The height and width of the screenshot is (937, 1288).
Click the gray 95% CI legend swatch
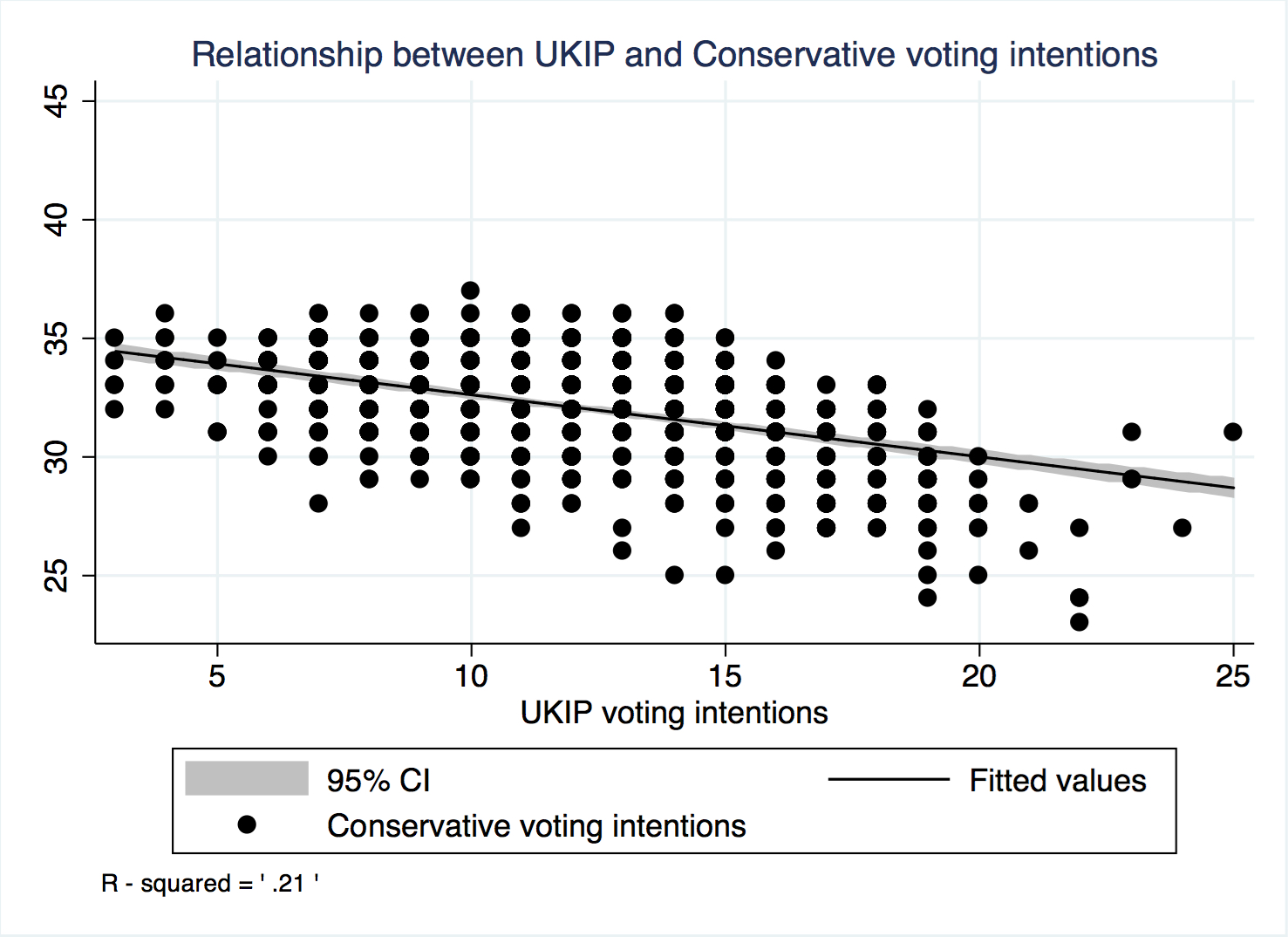point(247,778)
